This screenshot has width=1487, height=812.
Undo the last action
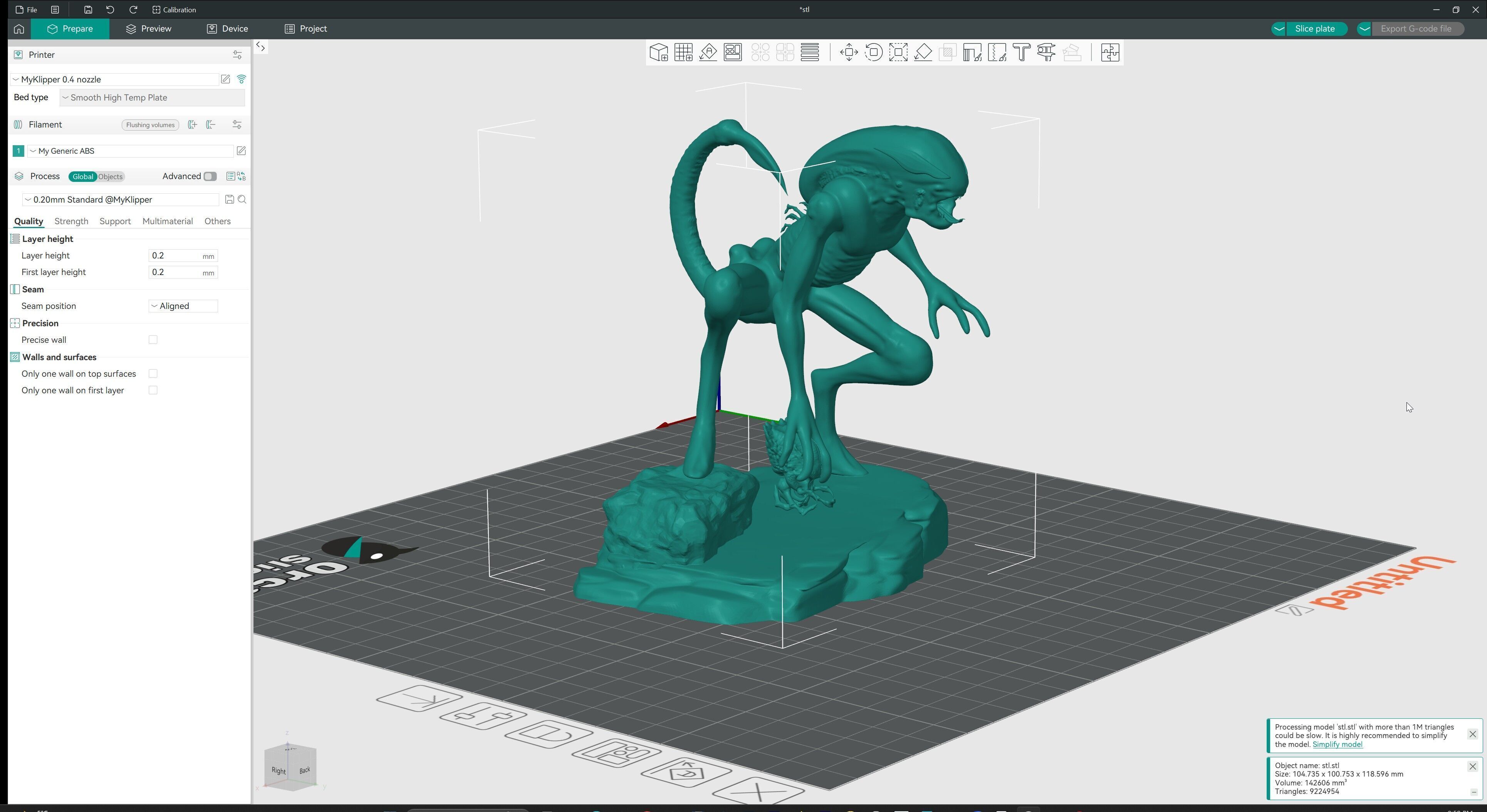tap(110, 10)
